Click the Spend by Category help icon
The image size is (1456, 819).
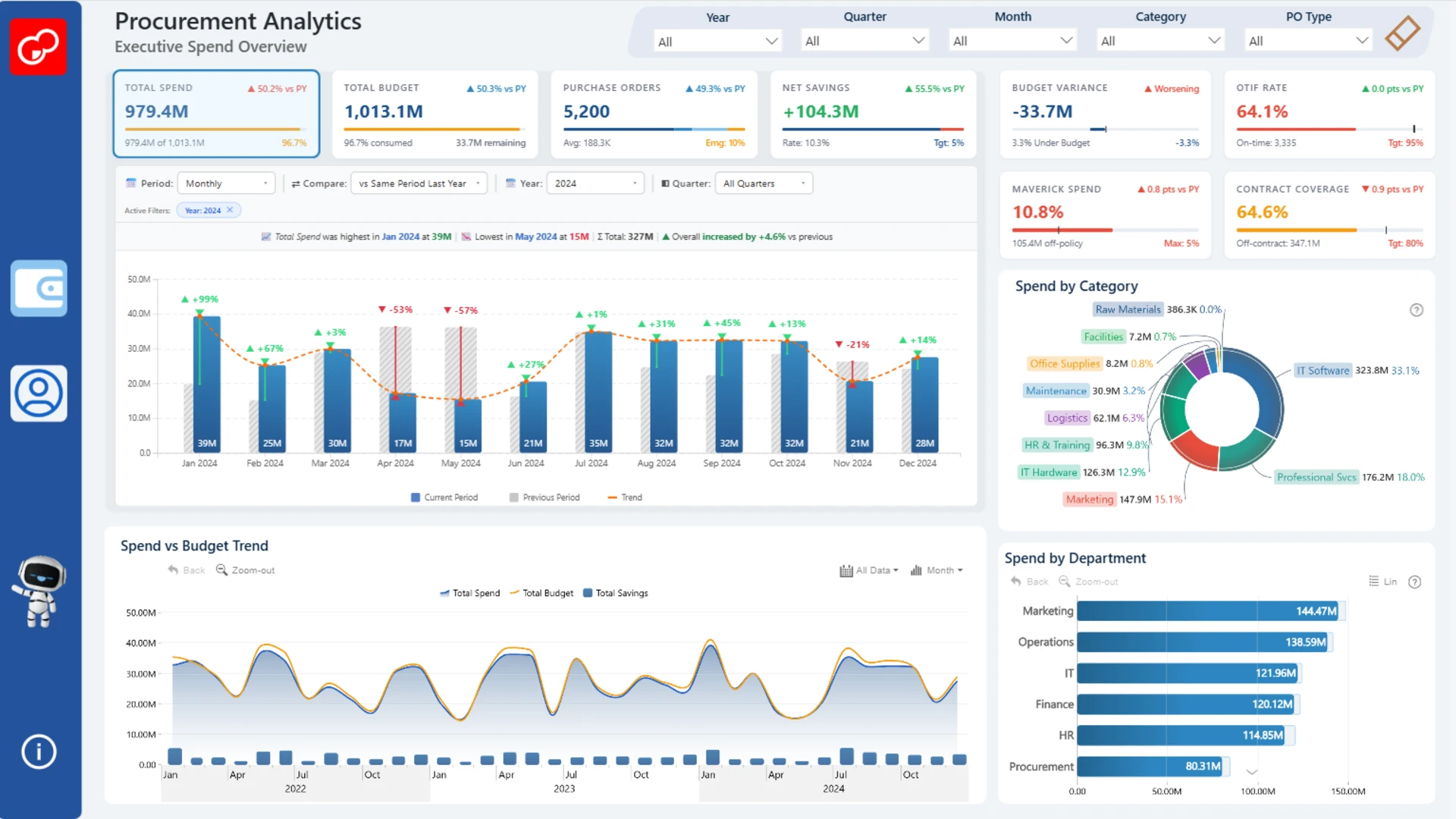click(x=1416, y=310)
